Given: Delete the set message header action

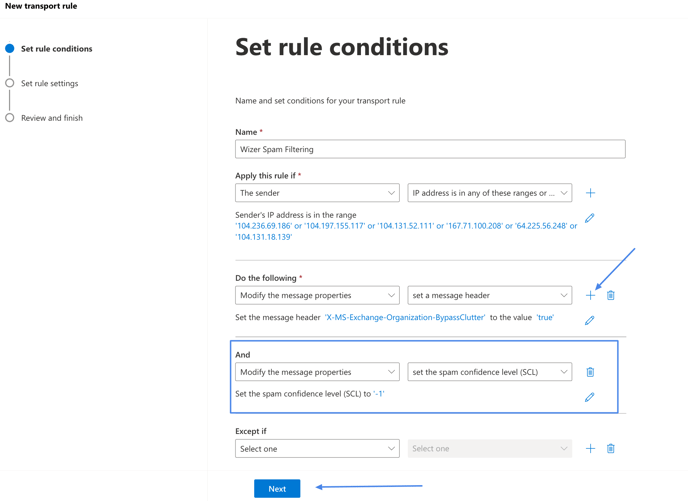Looking at the screenshot, I should pos(610,295).
